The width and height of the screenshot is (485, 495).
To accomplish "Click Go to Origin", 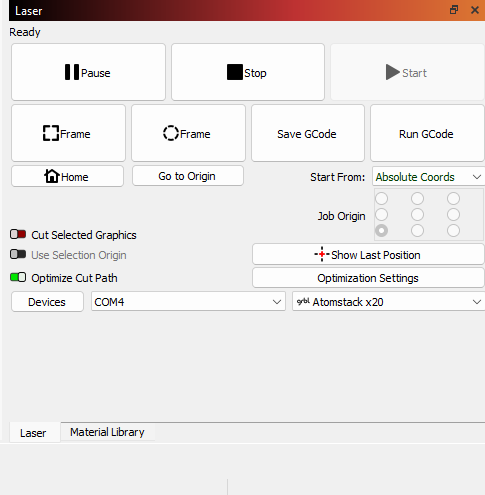I will (188, 176).
